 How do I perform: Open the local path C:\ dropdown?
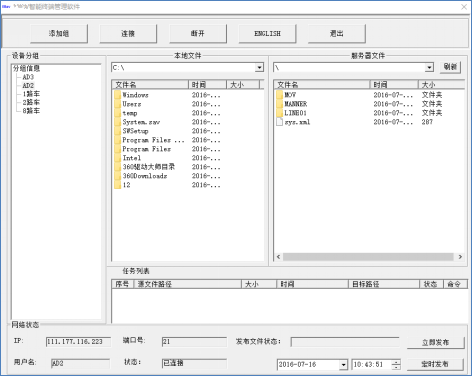259,68
